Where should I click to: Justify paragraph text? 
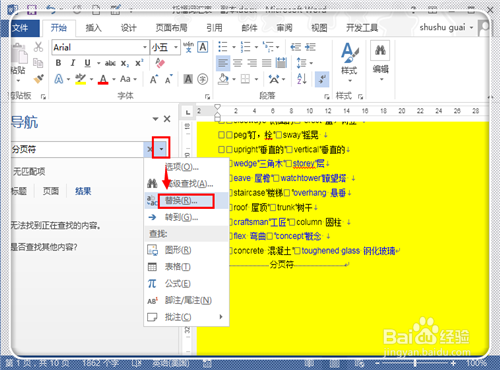[266, 63]
